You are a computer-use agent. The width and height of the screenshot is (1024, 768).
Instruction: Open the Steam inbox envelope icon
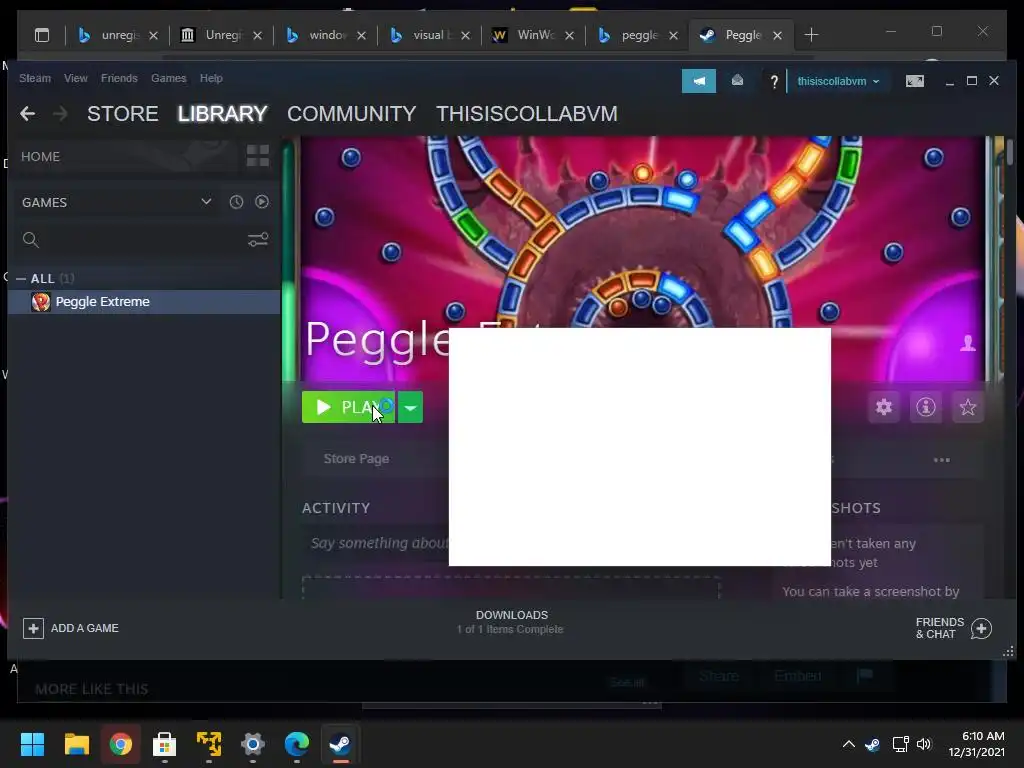[737, 80]
